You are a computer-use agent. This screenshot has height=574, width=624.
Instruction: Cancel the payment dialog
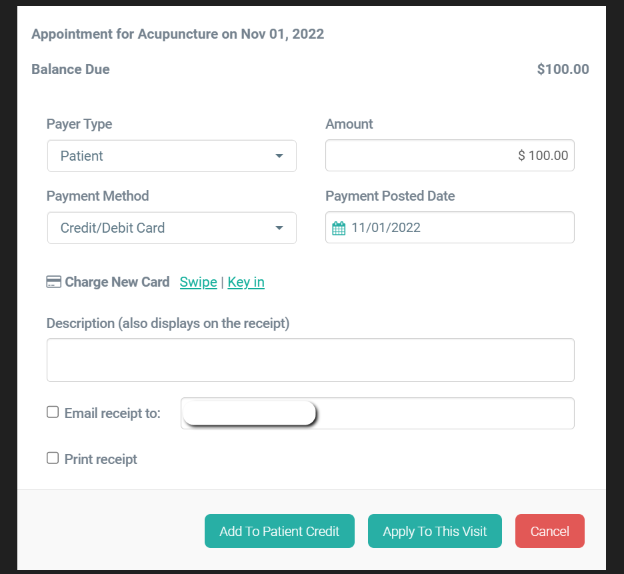[549, 531]
